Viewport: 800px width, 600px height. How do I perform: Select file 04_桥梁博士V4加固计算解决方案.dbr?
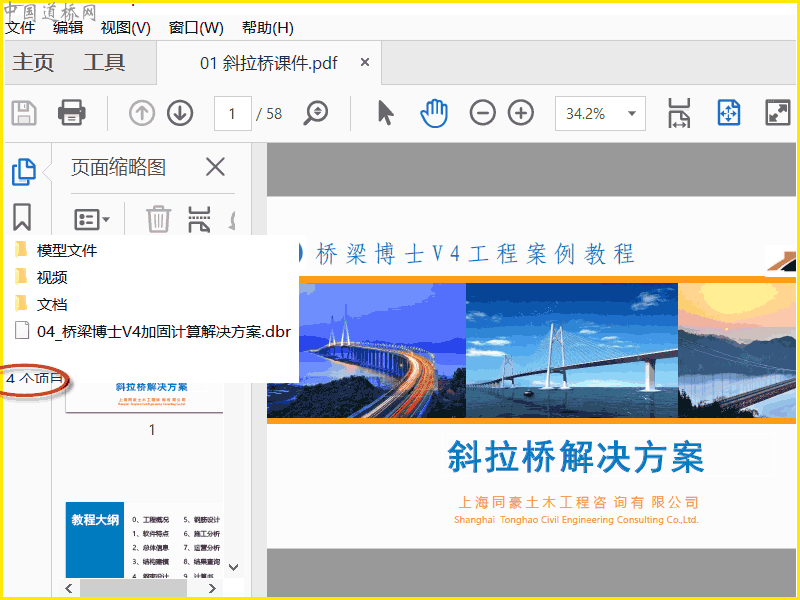pos(153,332)
